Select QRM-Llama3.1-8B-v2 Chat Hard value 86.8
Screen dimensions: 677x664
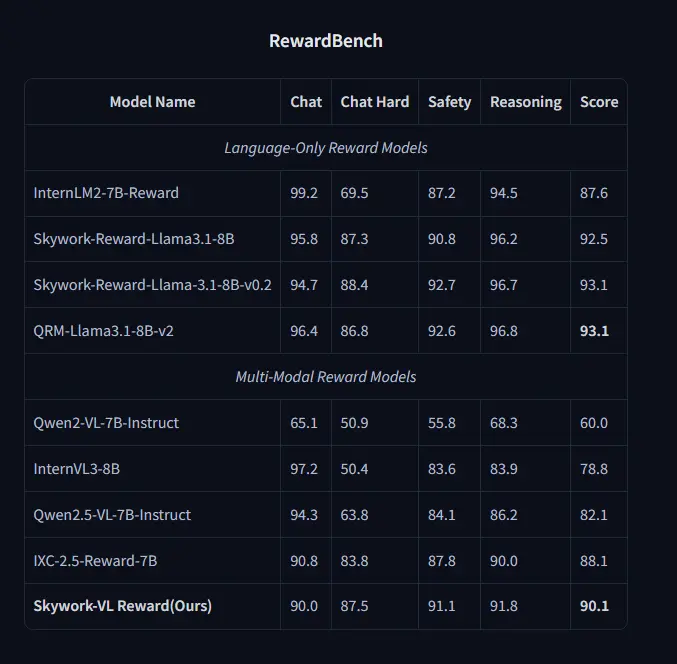[x=354, y=331]
